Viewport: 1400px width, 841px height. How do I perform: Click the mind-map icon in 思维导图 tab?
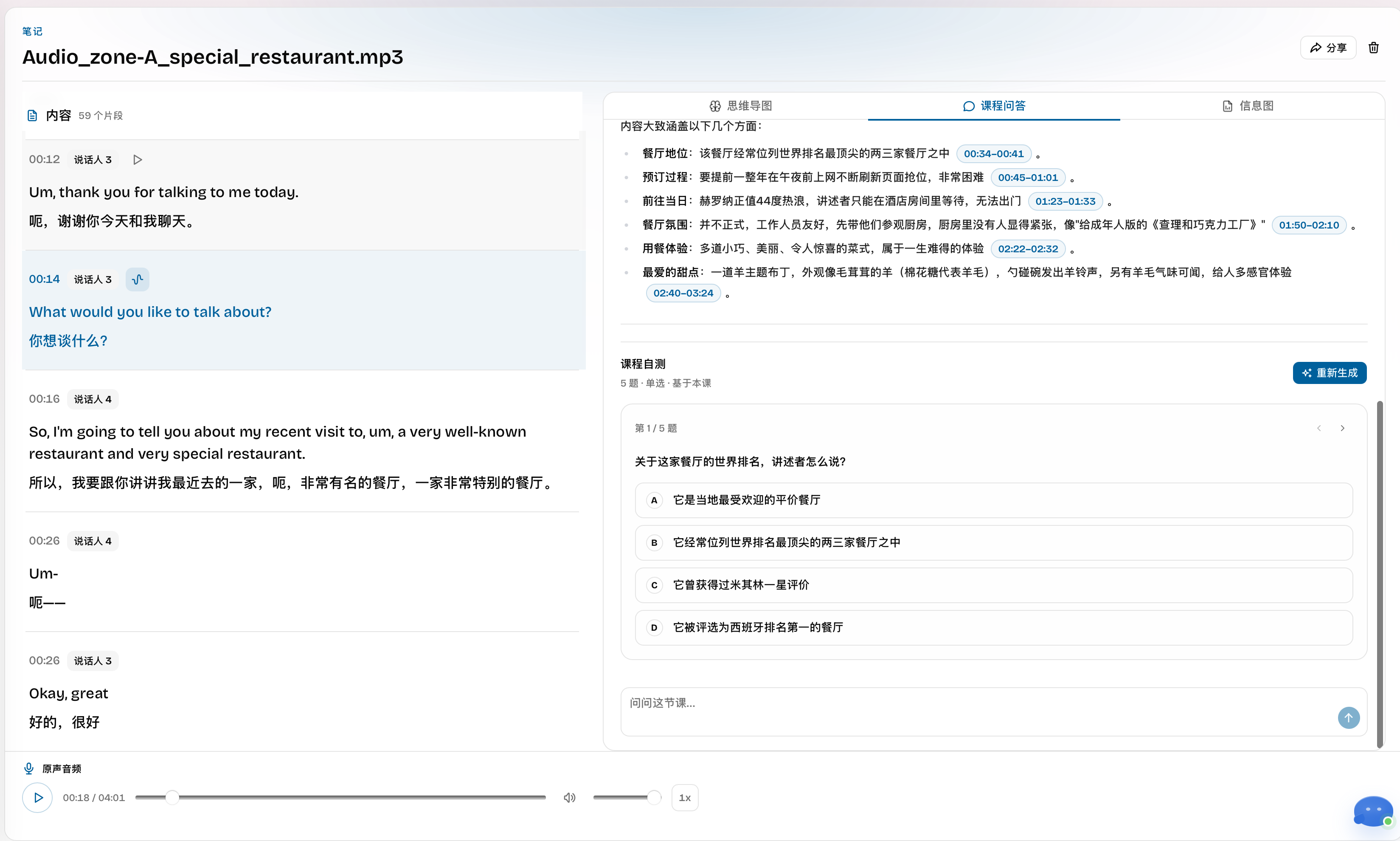point(715,106)
